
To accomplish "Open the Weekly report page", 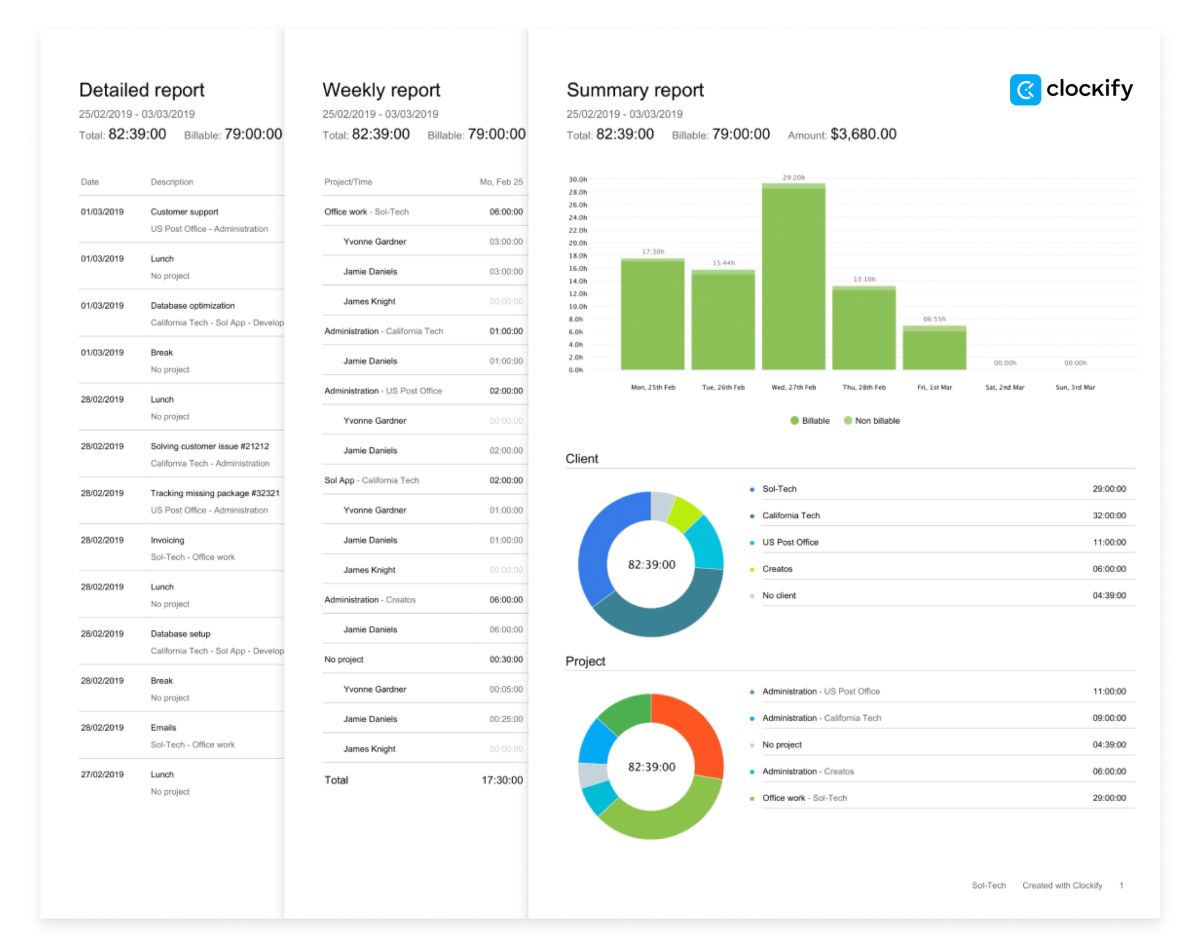I will [381, 90].
